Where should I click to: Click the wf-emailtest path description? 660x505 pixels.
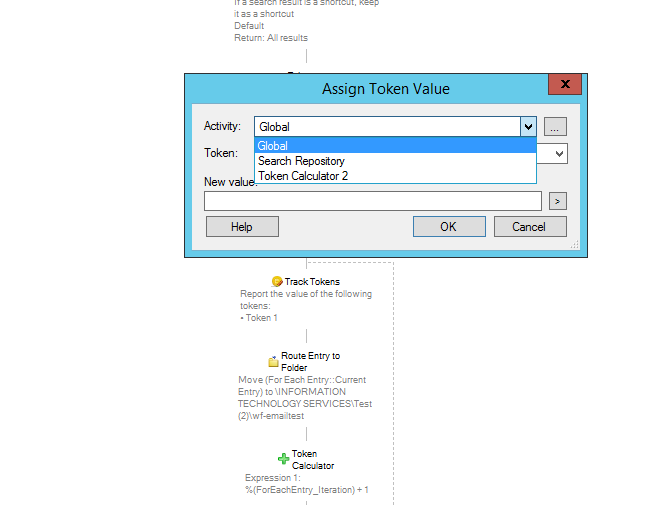[x=305, y=398]
